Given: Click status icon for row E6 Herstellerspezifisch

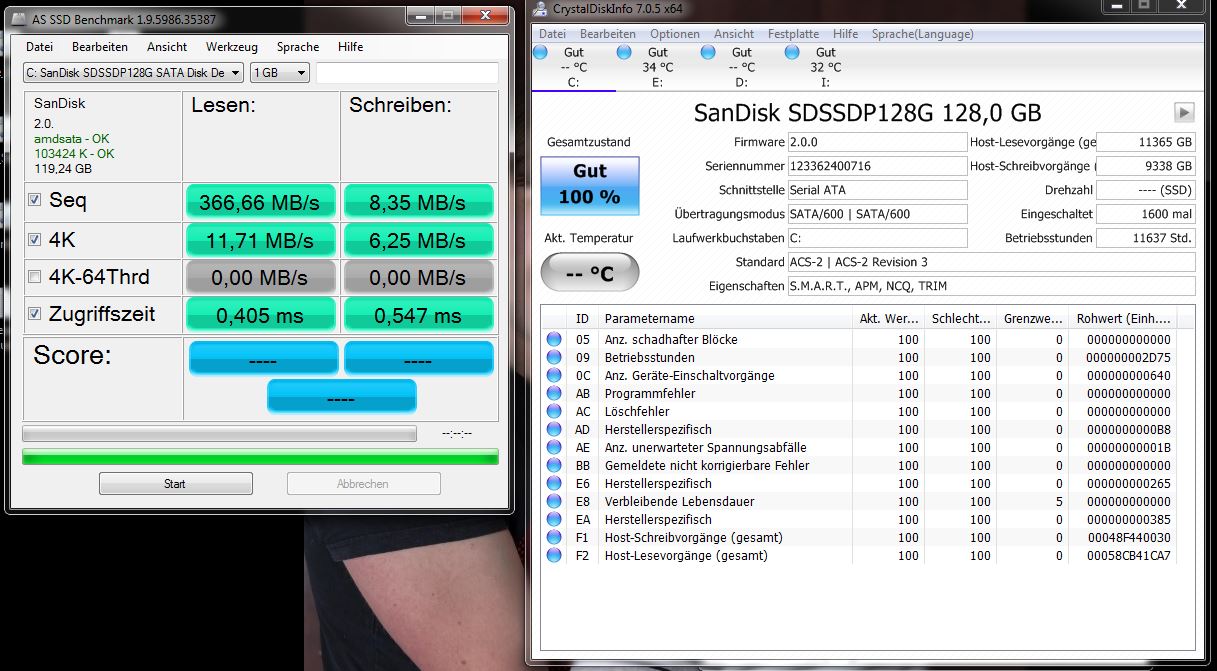Looking at the screenshot, I should [554, 483].
